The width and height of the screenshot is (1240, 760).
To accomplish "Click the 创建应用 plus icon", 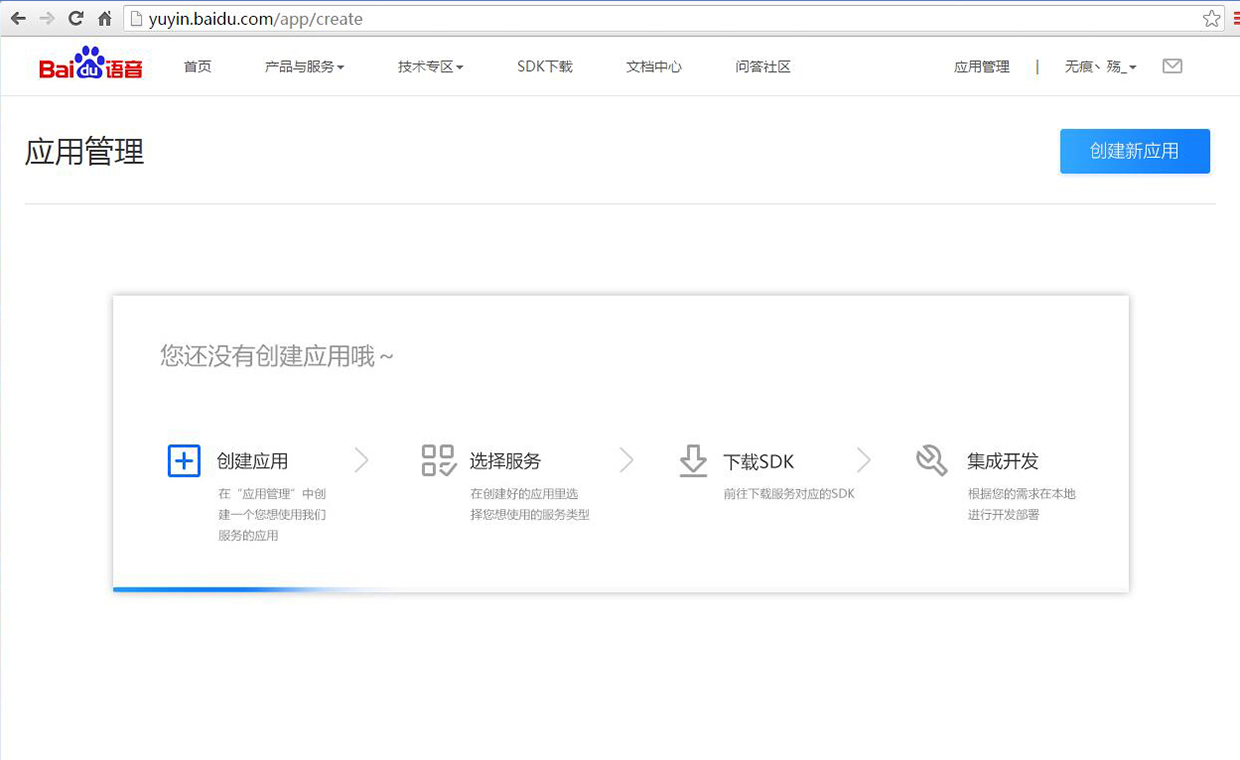I will [x=184, y=461].
